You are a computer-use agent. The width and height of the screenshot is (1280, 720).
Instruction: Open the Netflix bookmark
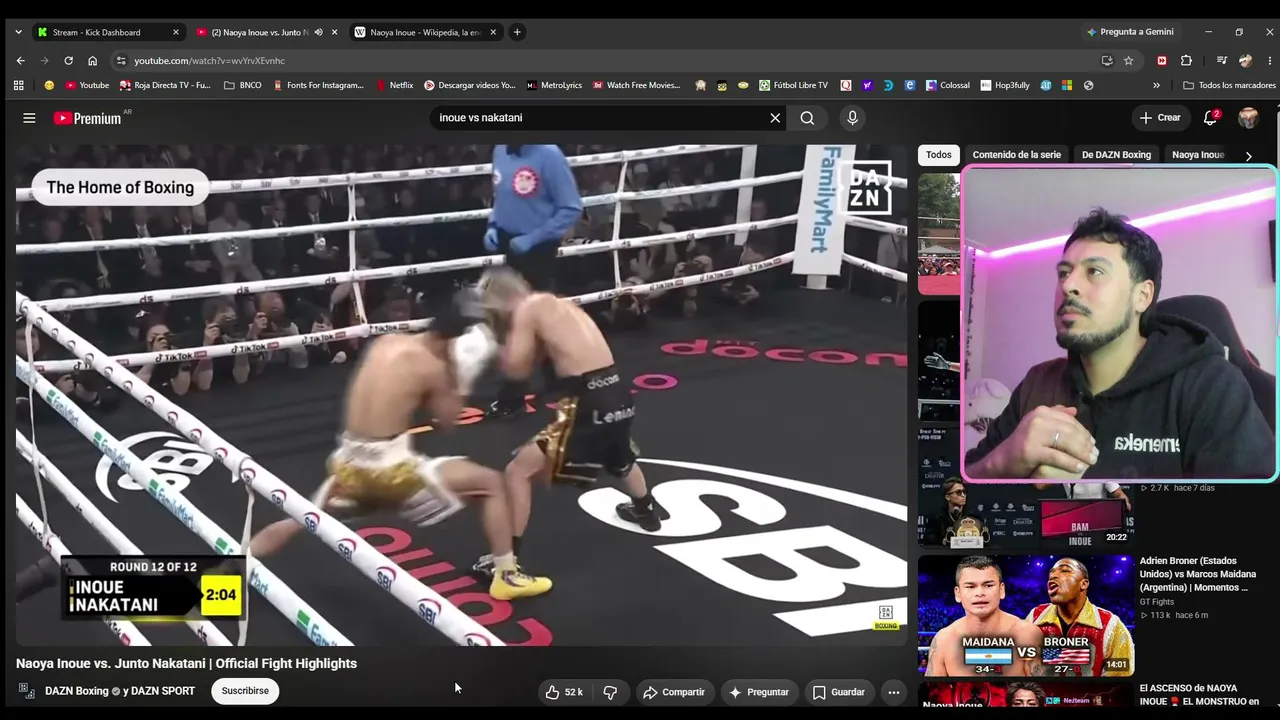point(394,85)
